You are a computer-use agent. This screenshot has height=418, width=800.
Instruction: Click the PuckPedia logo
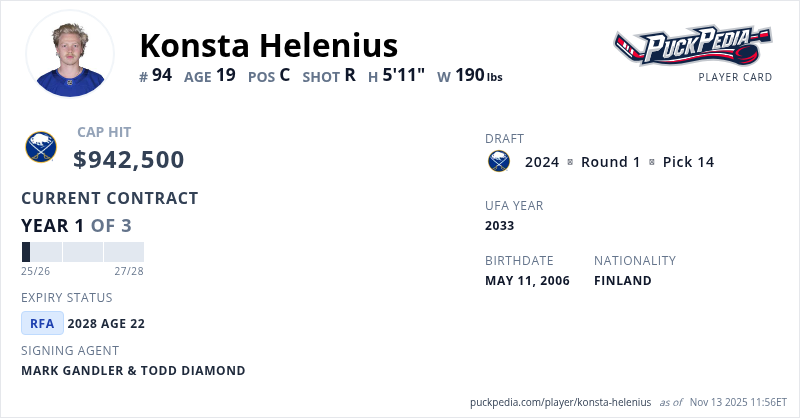click(692, 46)
